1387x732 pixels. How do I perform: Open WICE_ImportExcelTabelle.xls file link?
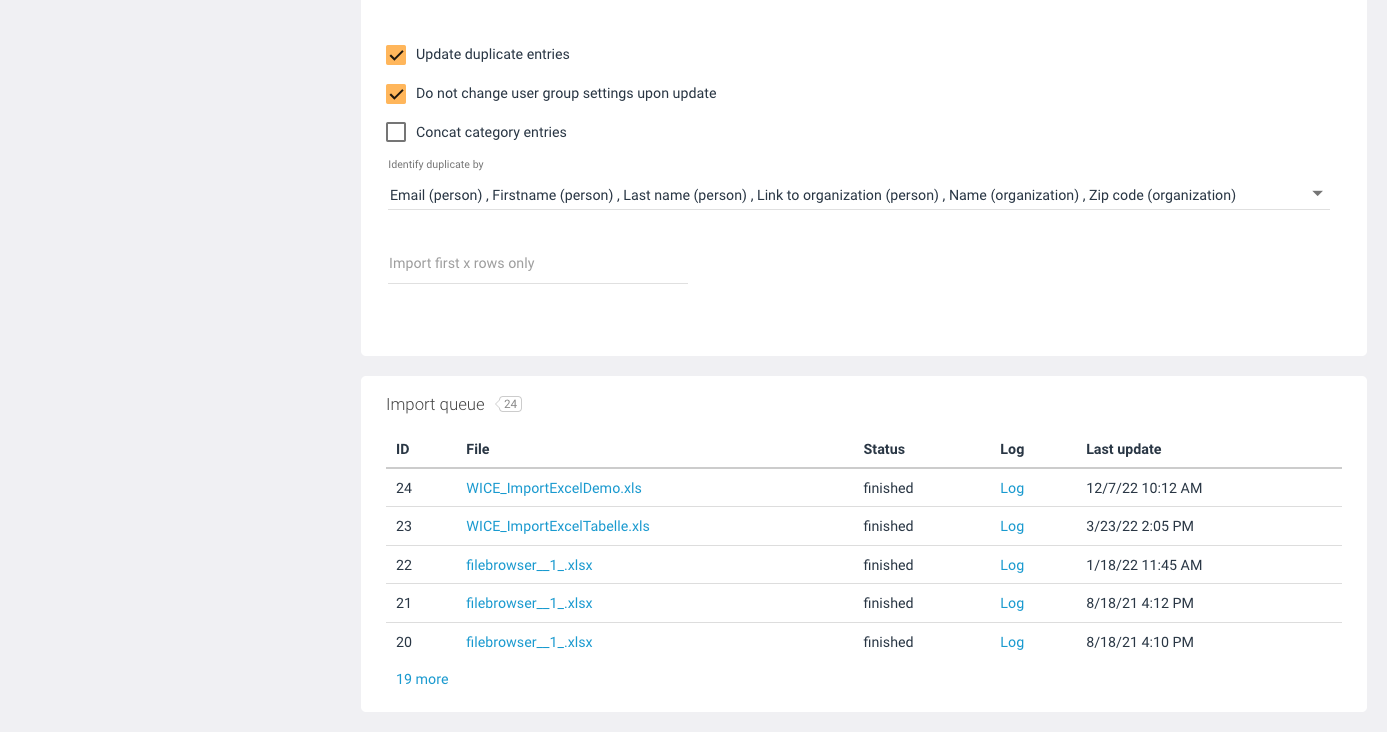pos(558,526)
